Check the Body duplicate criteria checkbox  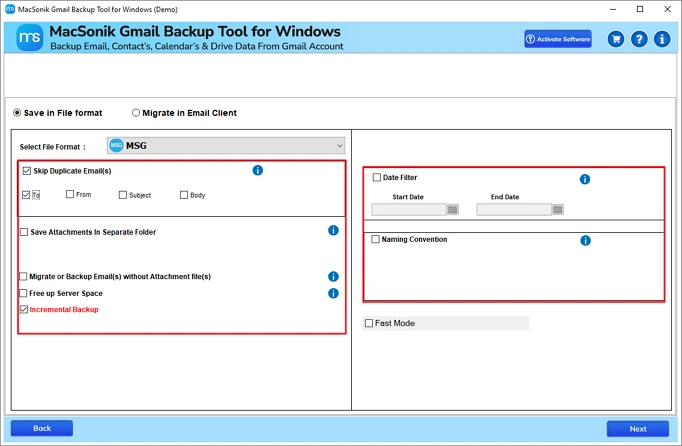184,195
